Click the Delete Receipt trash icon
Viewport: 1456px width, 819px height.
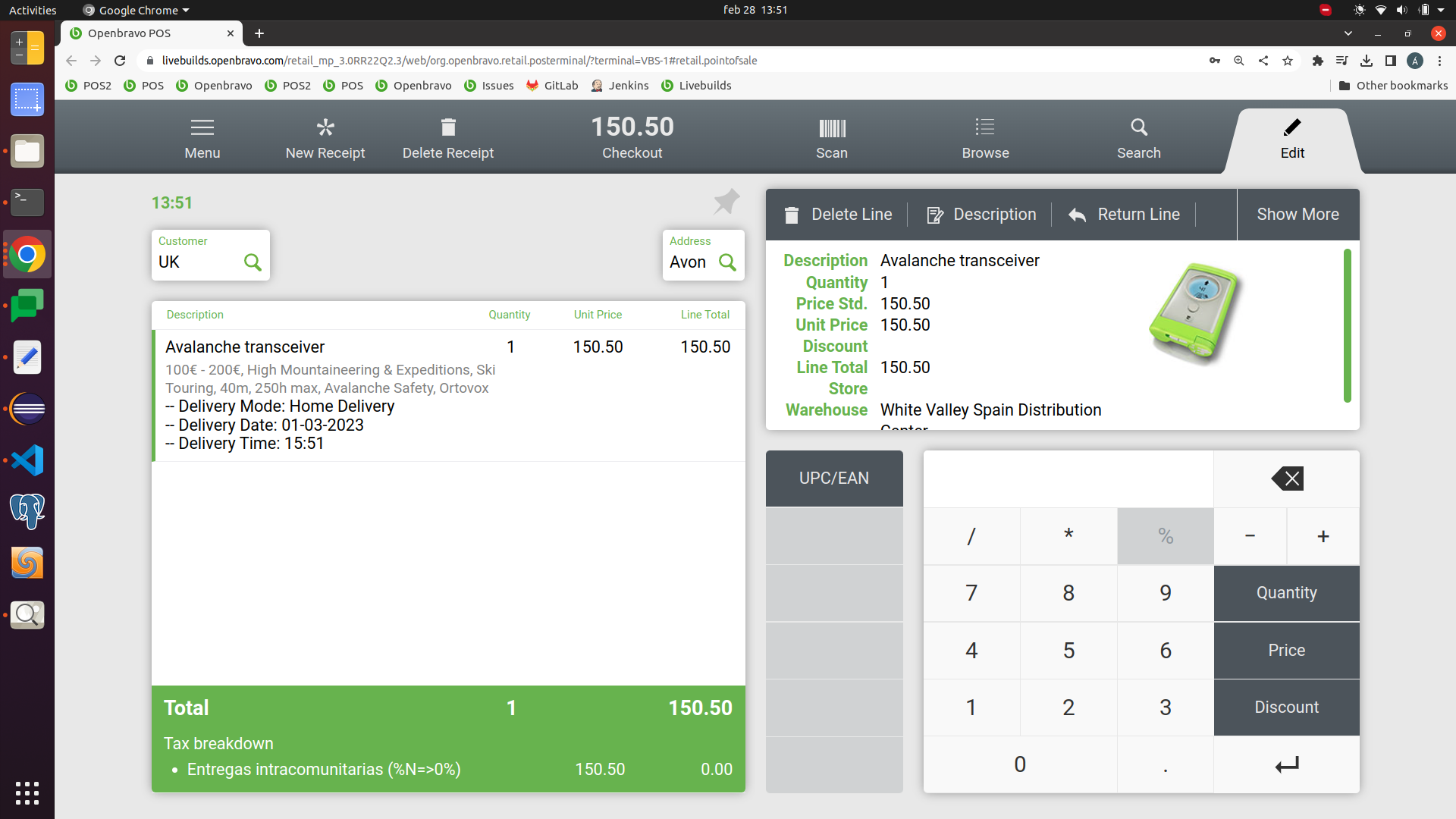448,127
